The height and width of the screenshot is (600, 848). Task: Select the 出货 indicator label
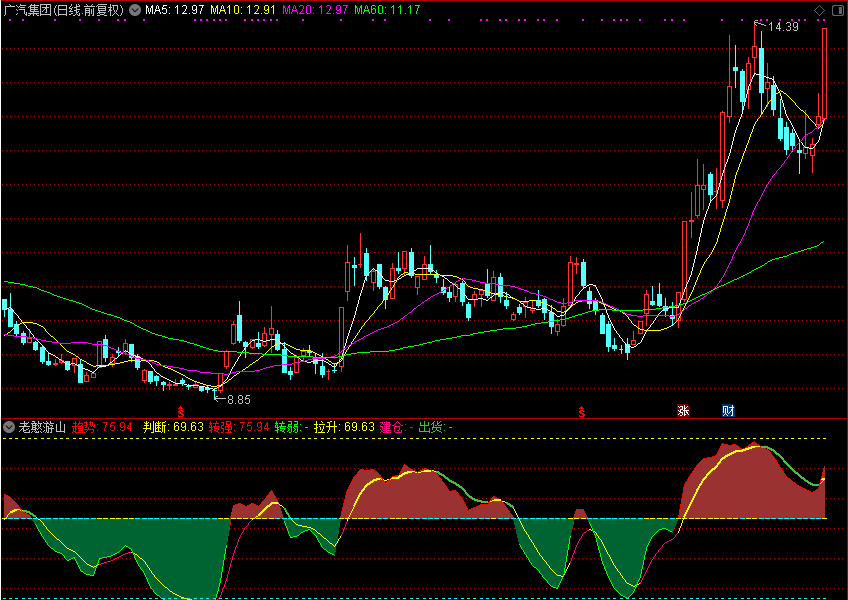435,427
